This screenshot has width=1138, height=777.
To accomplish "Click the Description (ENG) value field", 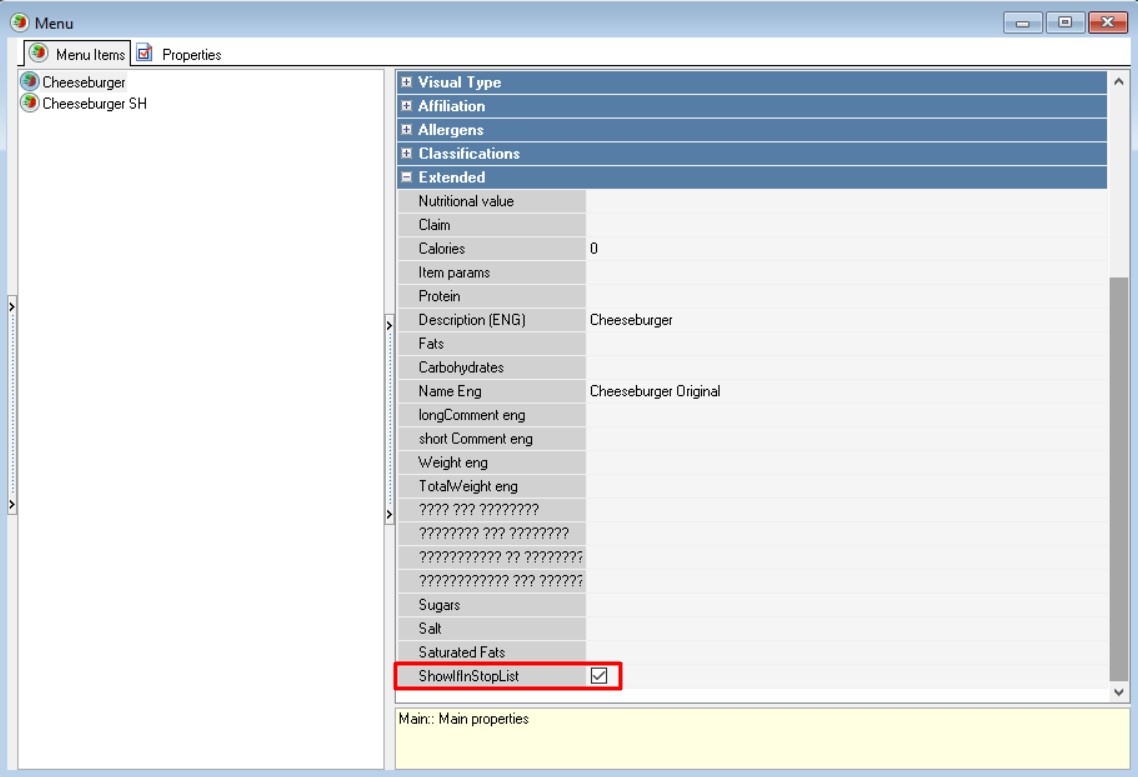I will pos(845,320).
